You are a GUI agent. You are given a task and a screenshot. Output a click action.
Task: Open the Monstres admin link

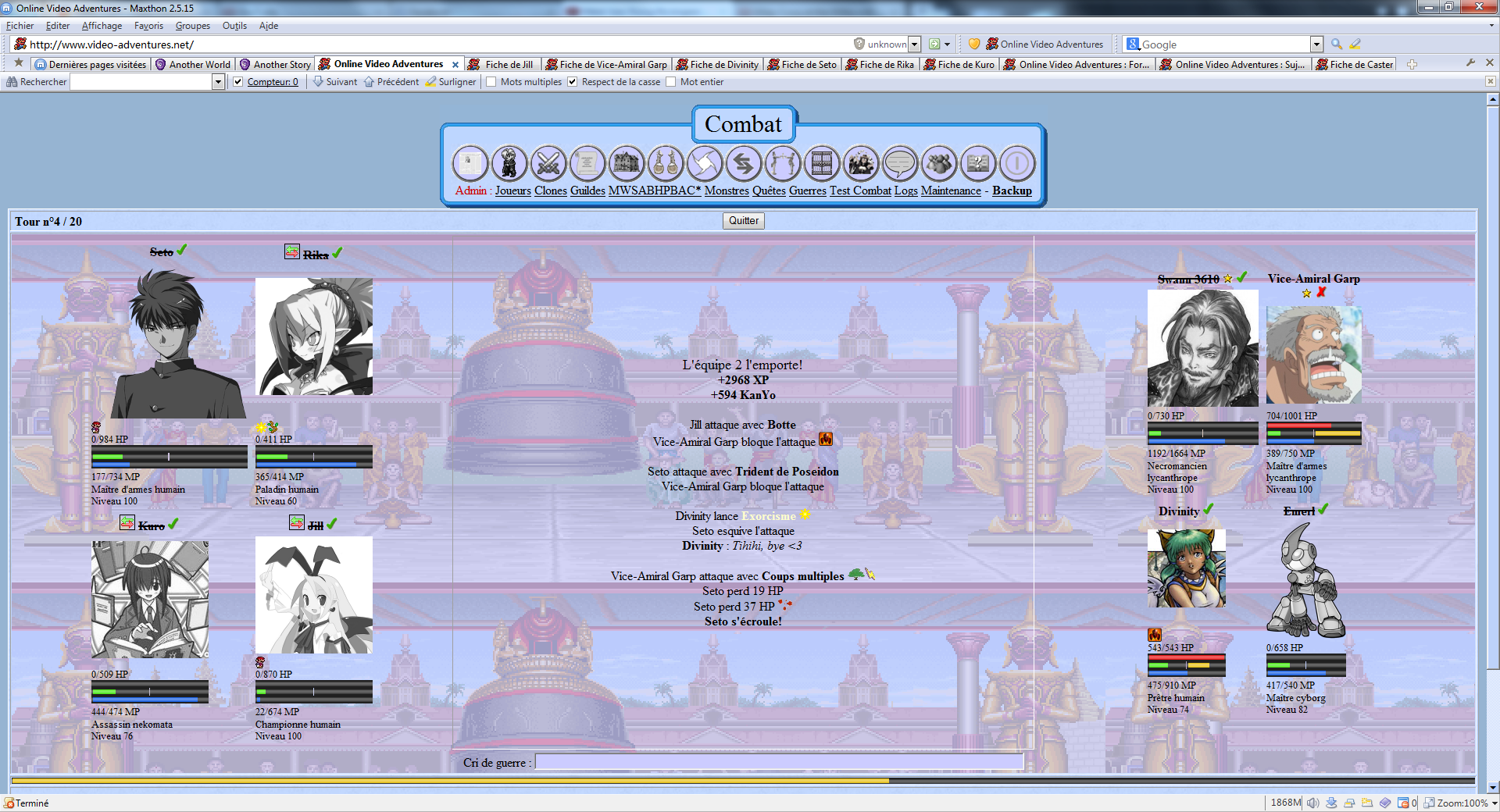tap(726, 191)
